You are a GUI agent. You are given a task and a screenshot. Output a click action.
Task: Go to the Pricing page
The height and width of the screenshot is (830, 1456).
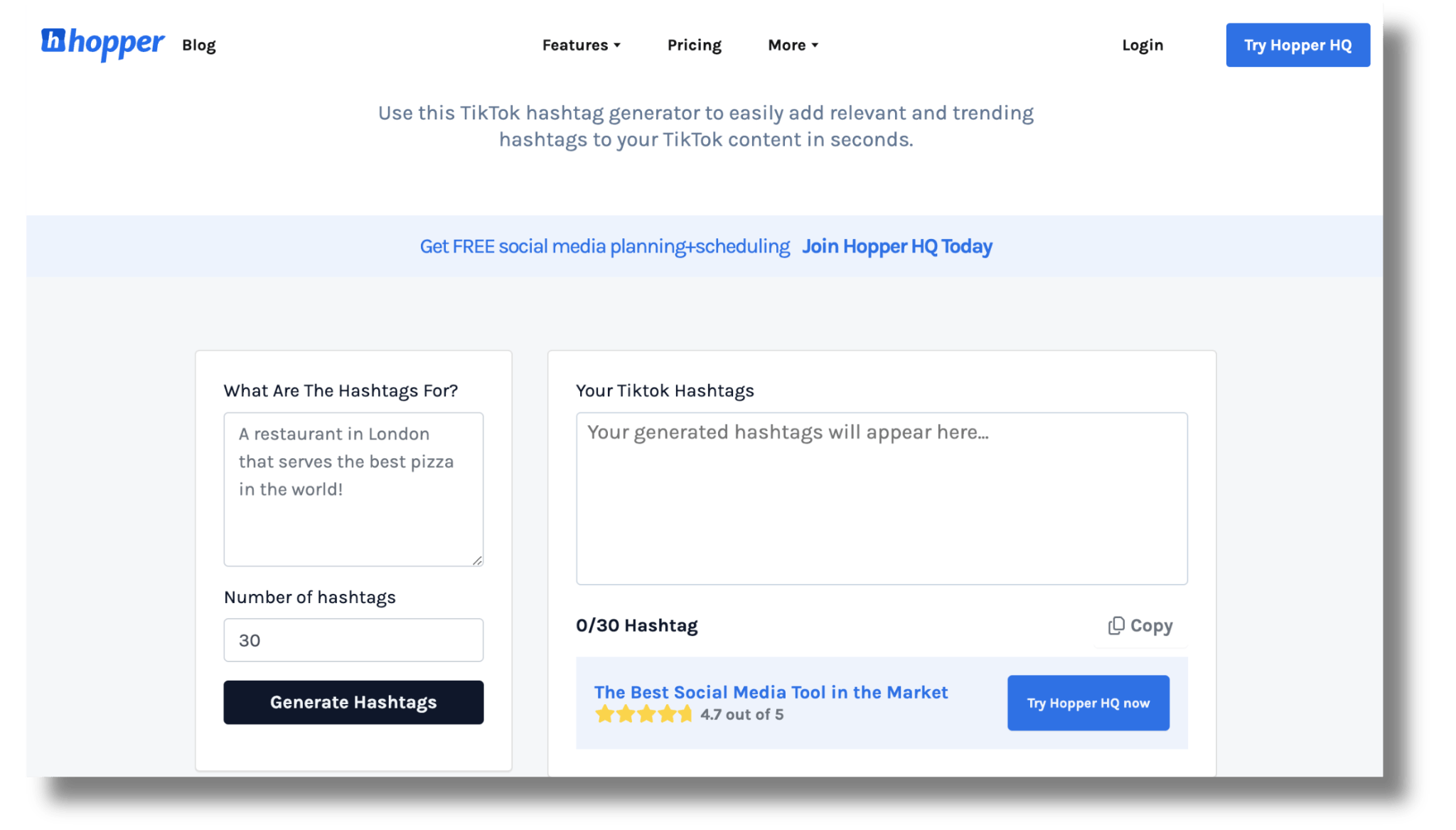coord(694,45)
